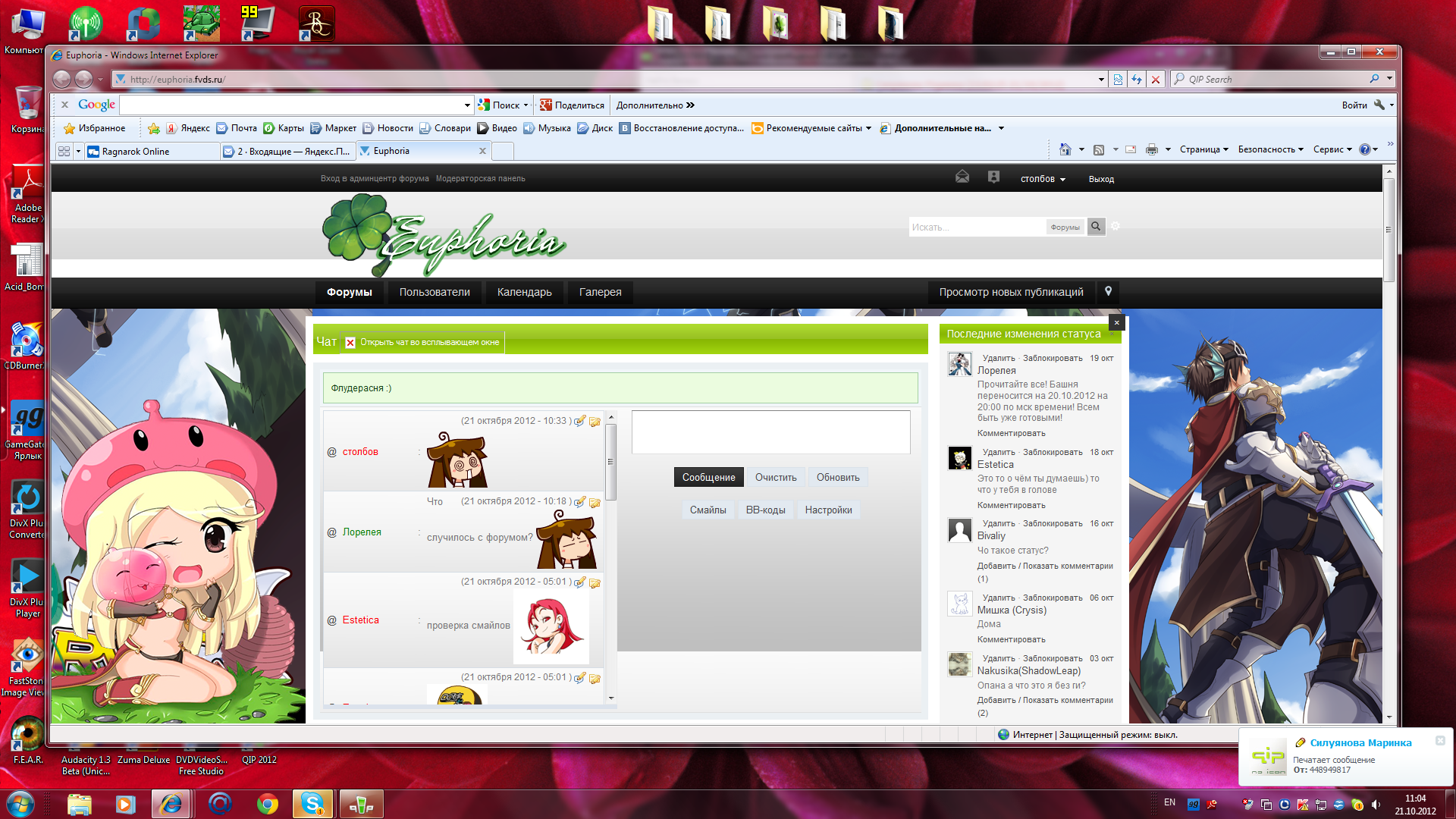The image size is (1456, 819).
Task: Click IE Back navigation button
Action: [62, 79]
